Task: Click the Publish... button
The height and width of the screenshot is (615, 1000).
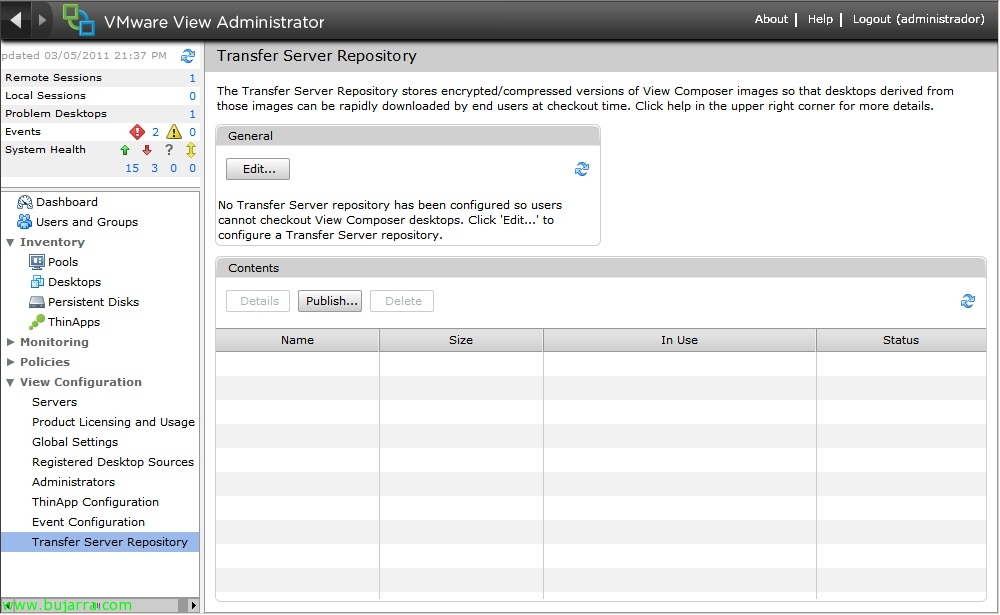Action: [330, 301]
